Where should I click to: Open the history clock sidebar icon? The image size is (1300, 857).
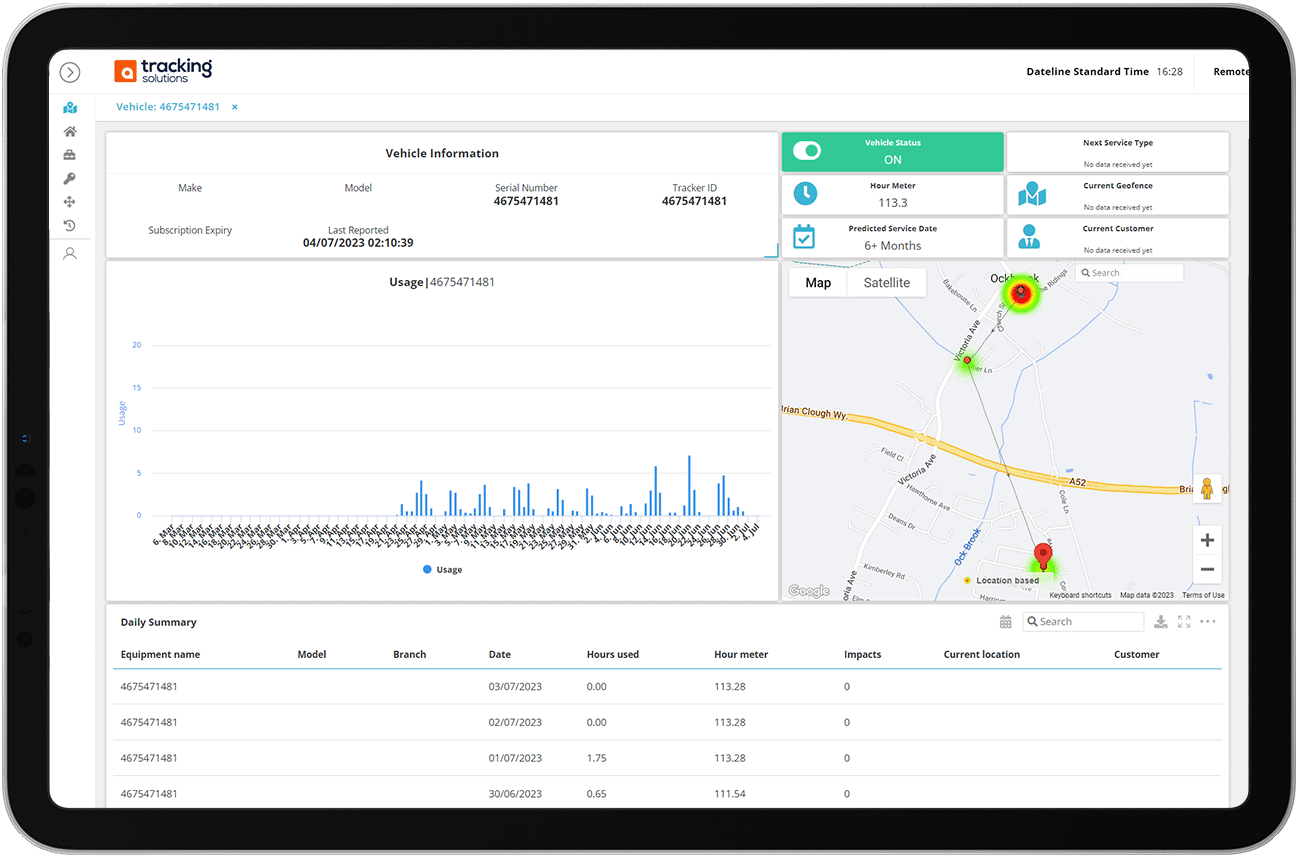click(70, 226)
